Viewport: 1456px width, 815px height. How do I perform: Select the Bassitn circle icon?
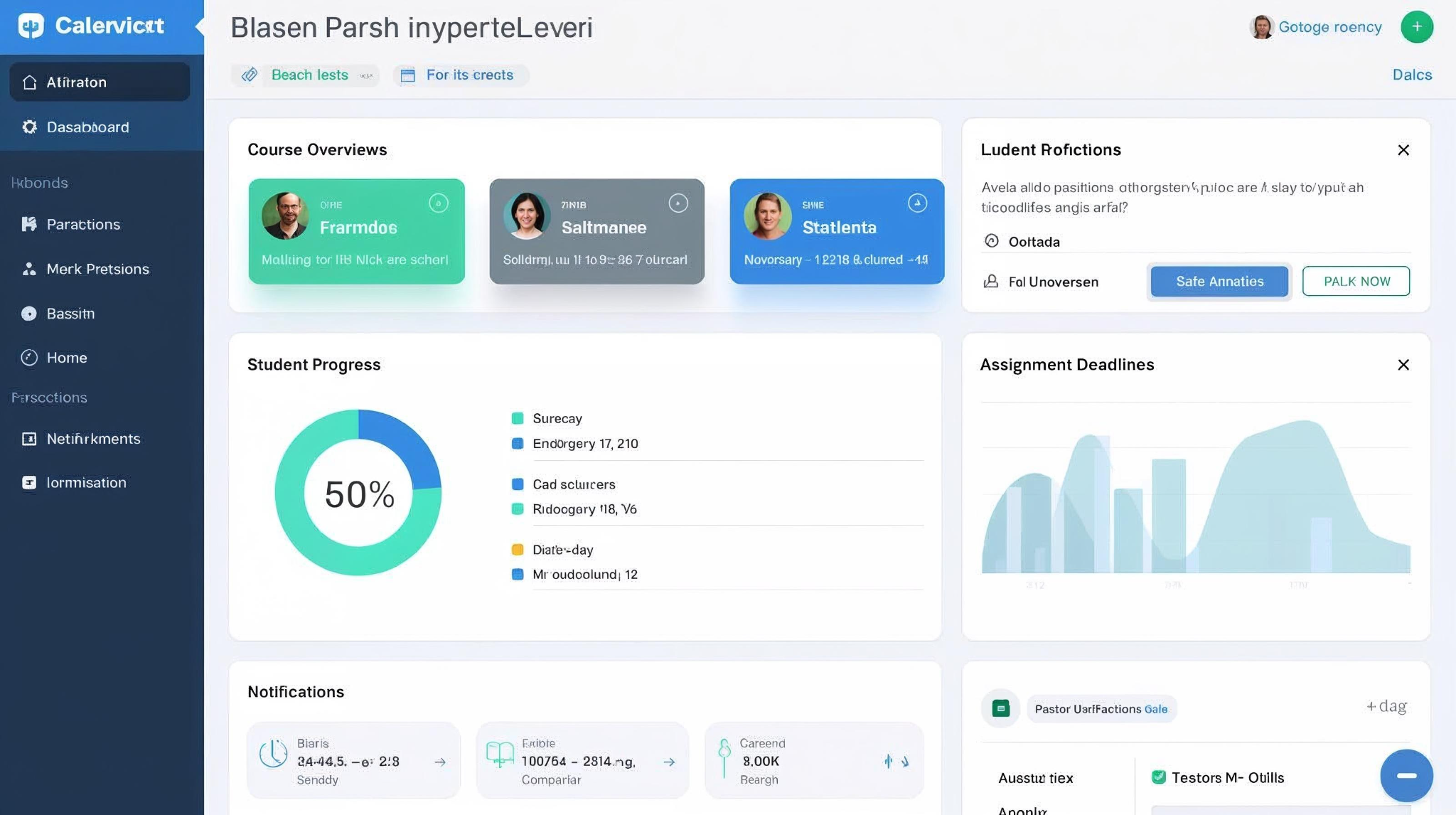pyautogui.click(x=29, y=313)
